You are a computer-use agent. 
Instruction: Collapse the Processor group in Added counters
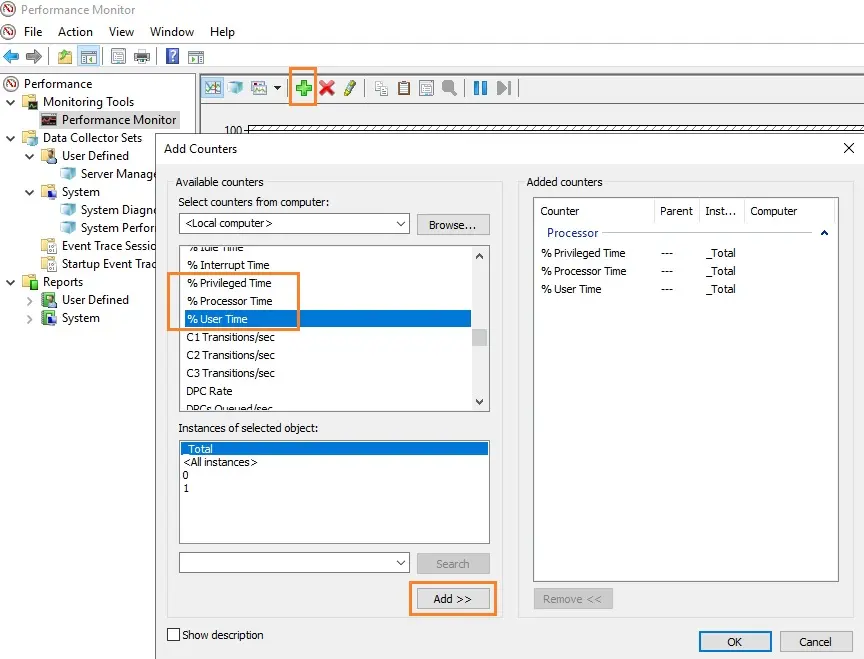click(x=825, y=233)
